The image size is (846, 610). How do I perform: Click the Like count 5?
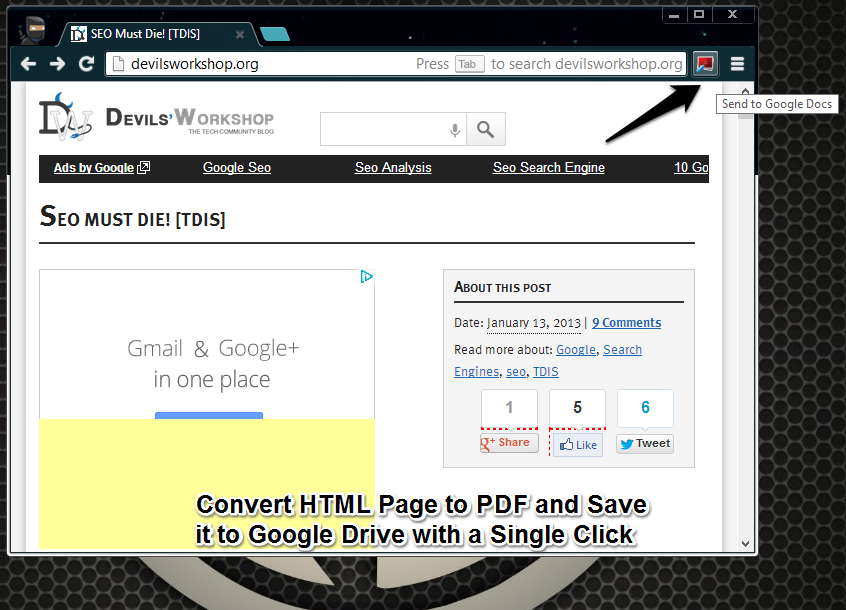pos(577,408)
